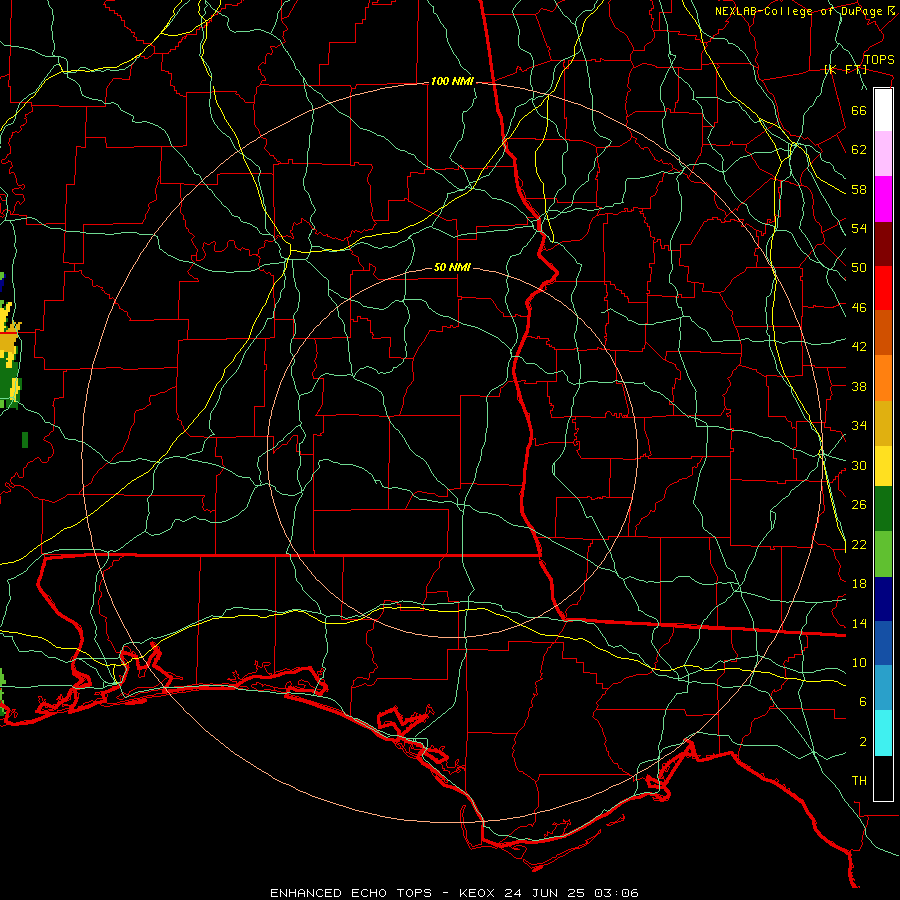The width and height of the screenshot is (900, 900).
Task: Click the 38 legend scale value
Action: click(859, 386)
